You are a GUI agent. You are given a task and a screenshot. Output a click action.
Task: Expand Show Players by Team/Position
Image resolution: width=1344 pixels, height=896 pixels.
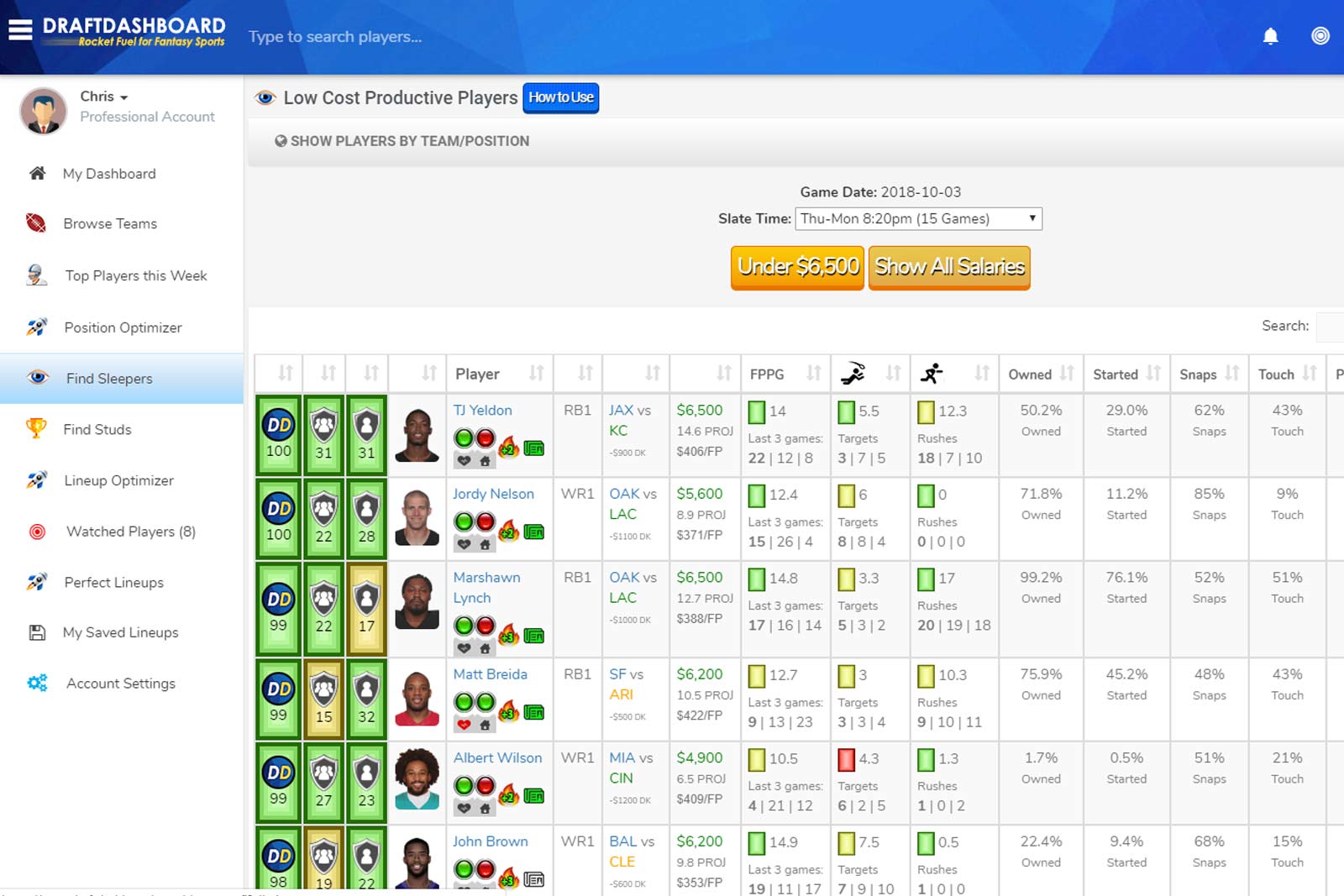(x=402, y=141)
